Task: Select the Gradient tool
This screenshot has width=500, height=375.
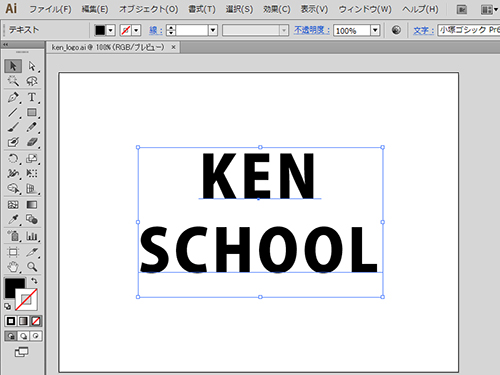Action: point(32,204)
